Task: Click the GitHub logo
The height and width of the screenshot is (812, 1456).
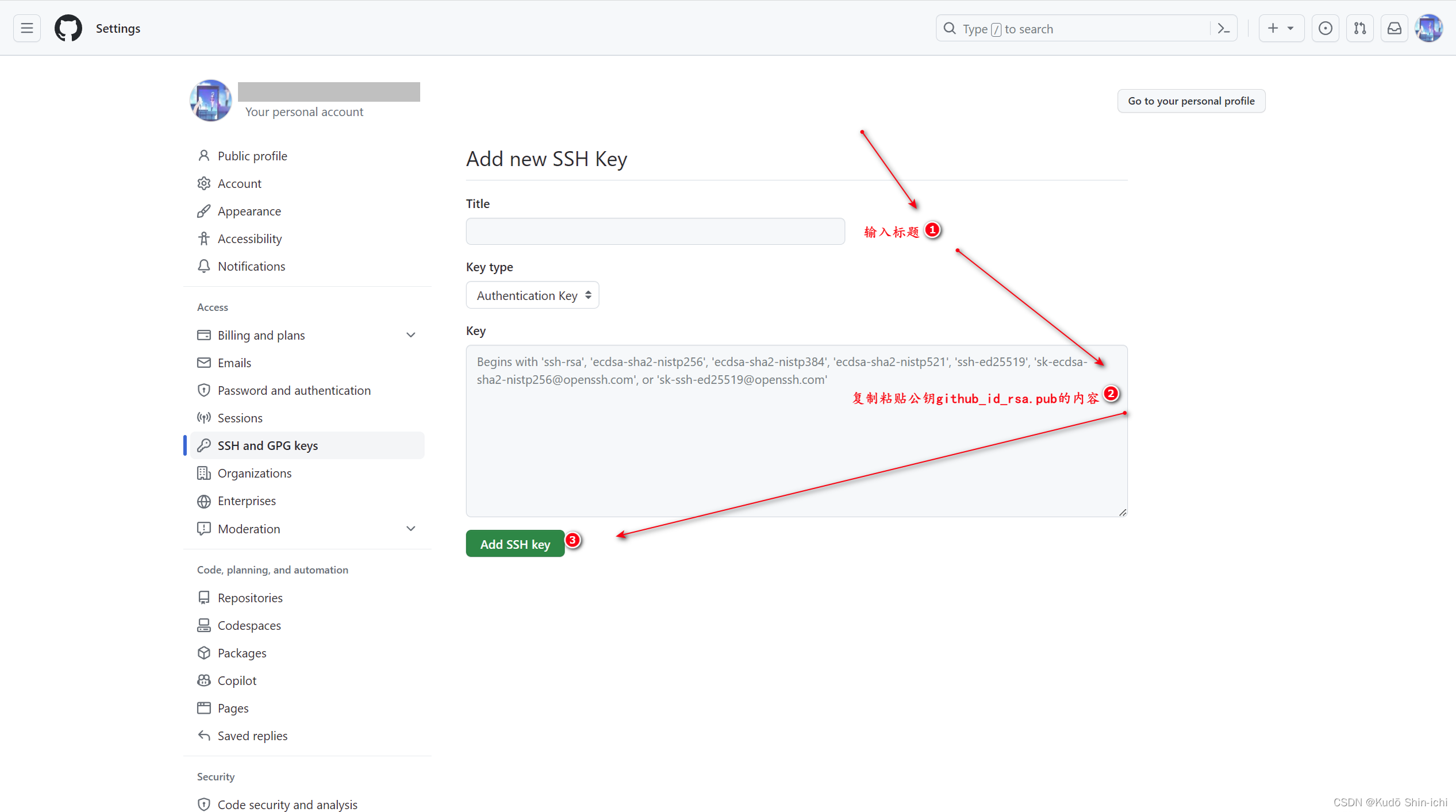Action: point(68,28)
